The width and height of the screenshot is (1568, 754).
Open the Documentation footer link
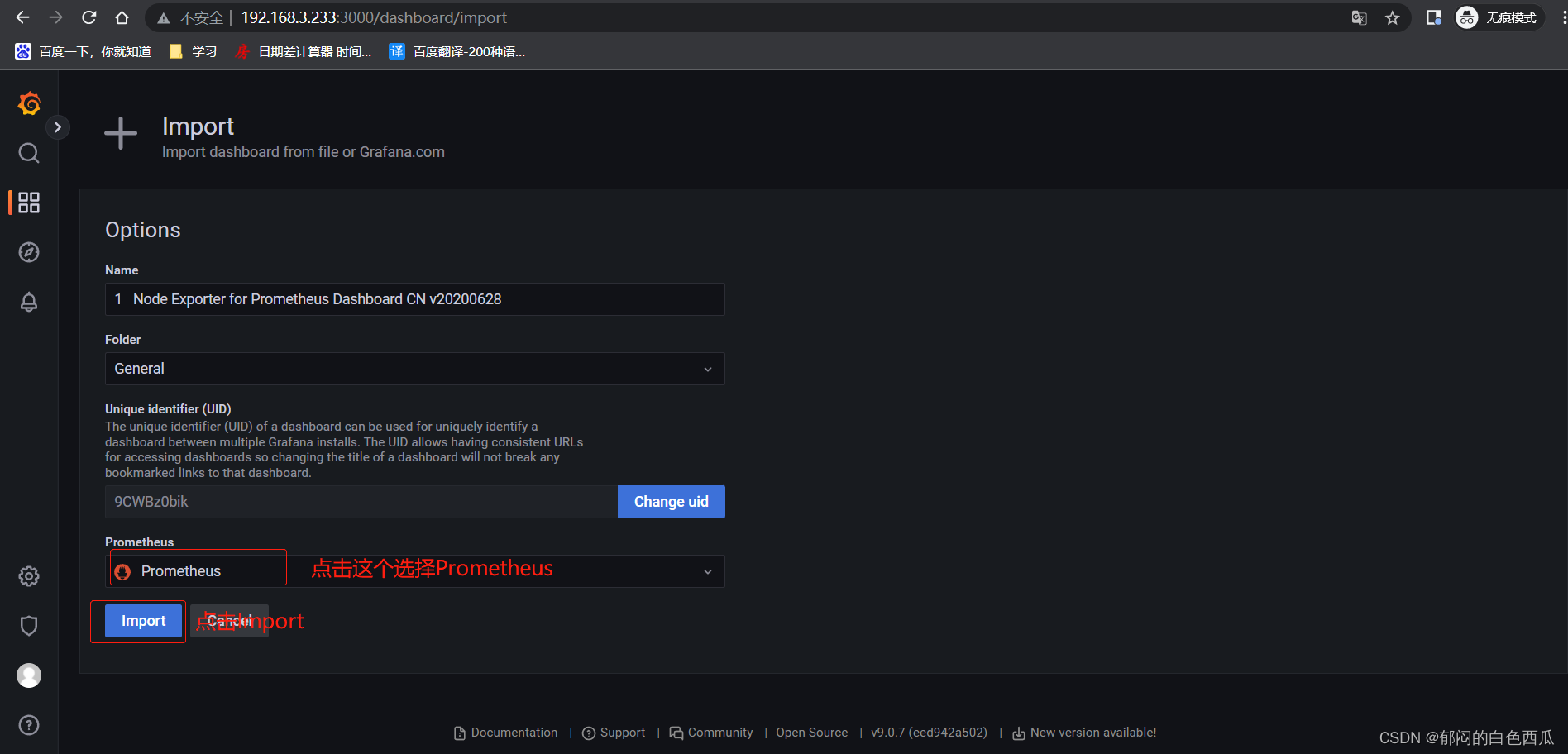pyautogui.click(x=506, y=733)
